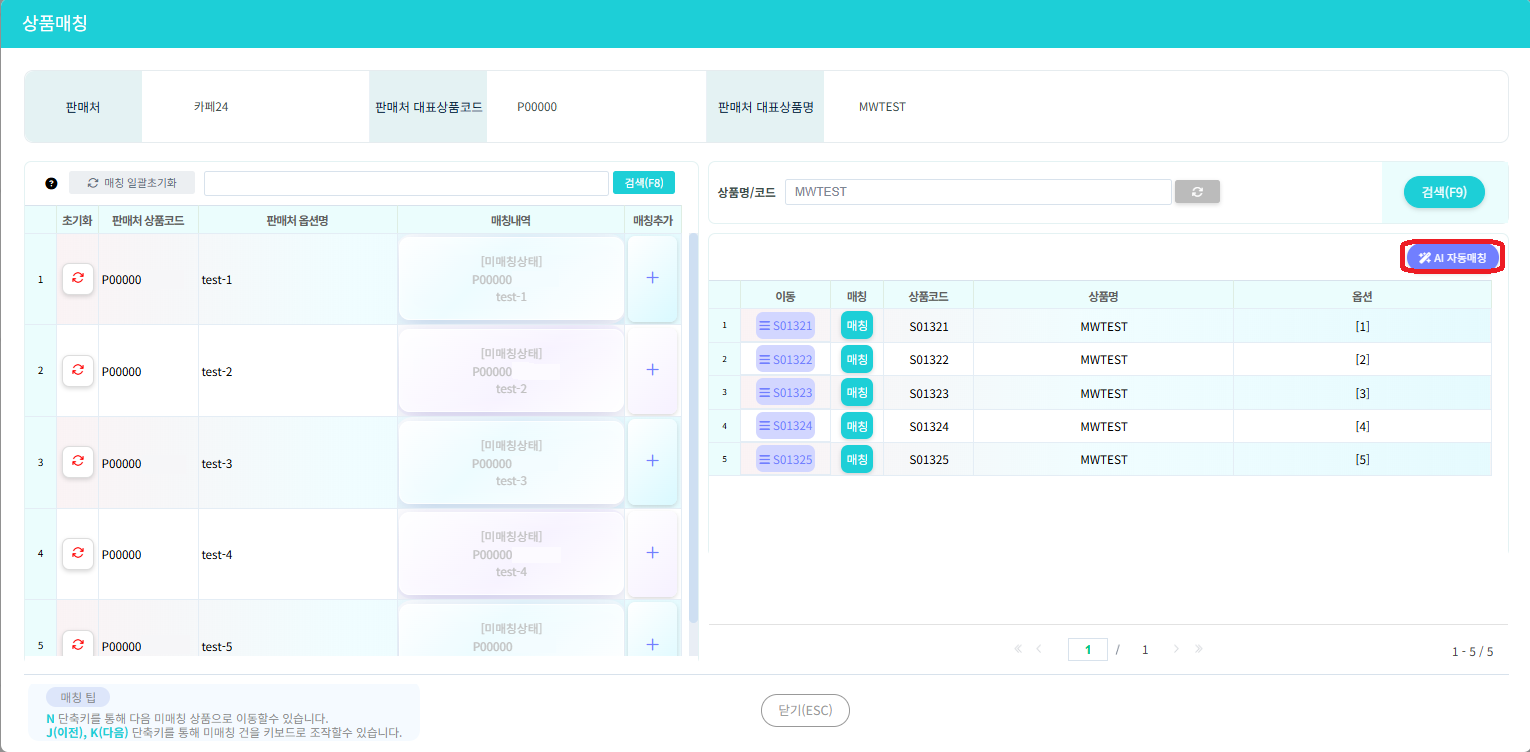Screen dimensions: 1530x752
Task: Click the page number input box
Action: click(1088, 650)
